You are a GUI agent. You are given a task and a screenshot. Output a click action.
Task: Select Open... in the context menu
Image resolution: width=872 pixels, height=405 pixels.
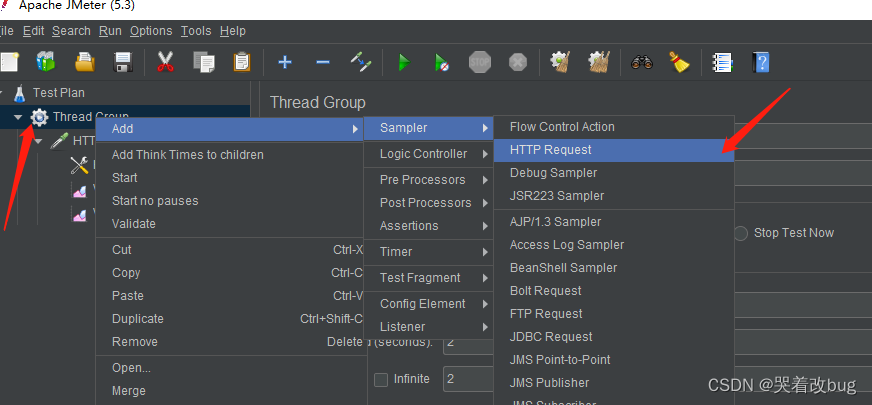[x=230, y=368]
